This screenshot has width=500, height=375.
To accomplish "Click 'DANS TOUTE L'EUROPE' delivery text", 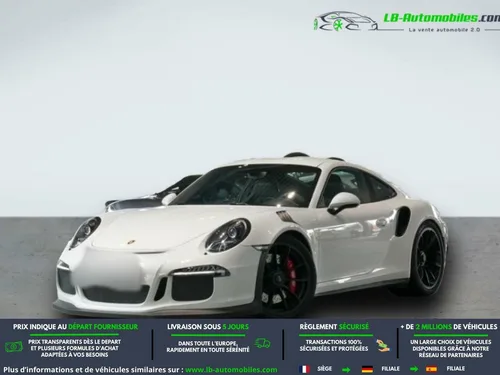I will pyautogui.click(x=208, y=343).
